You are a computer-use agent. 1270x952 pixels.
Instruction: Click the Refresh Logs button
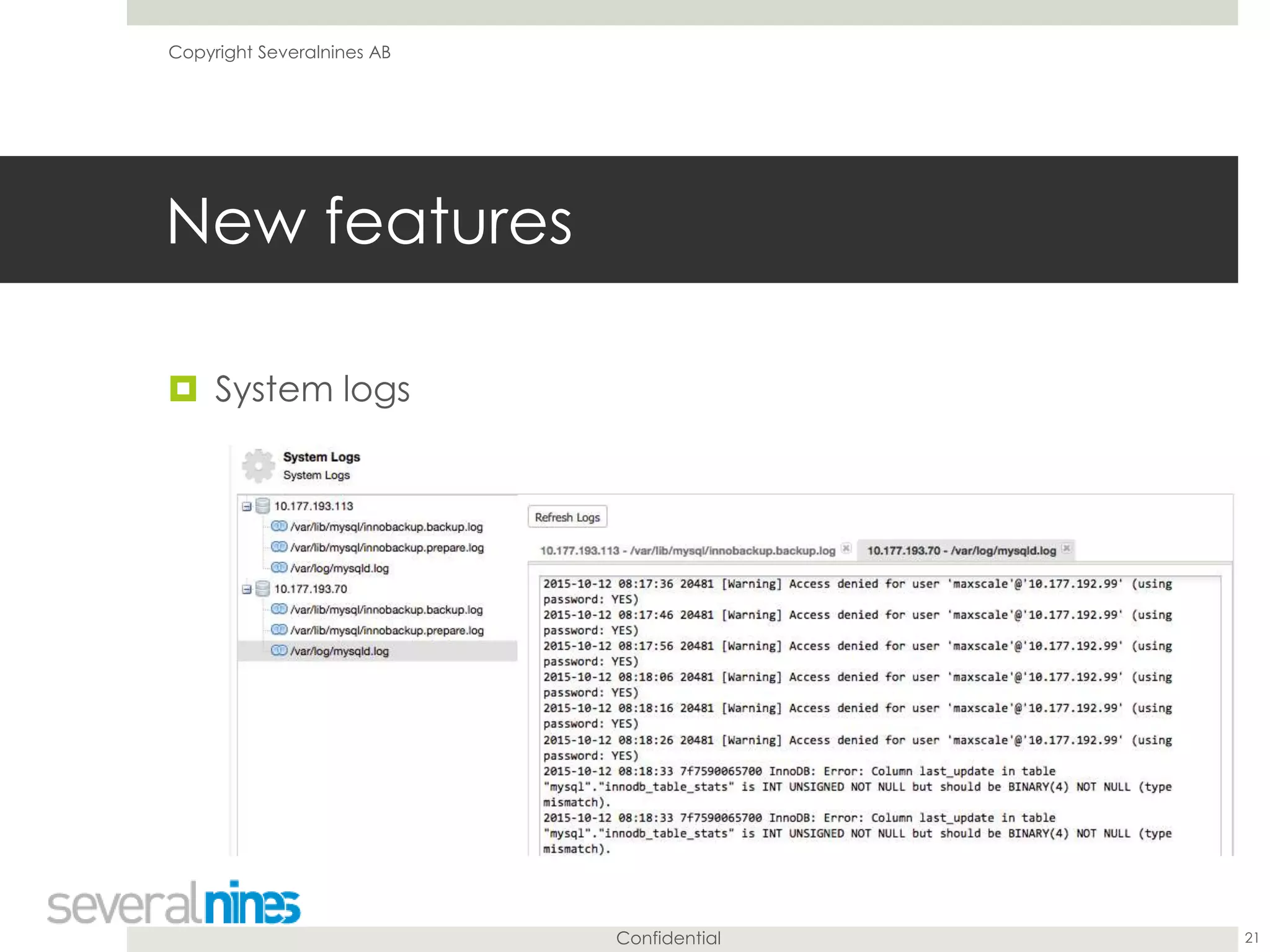[x=567, y=517]
